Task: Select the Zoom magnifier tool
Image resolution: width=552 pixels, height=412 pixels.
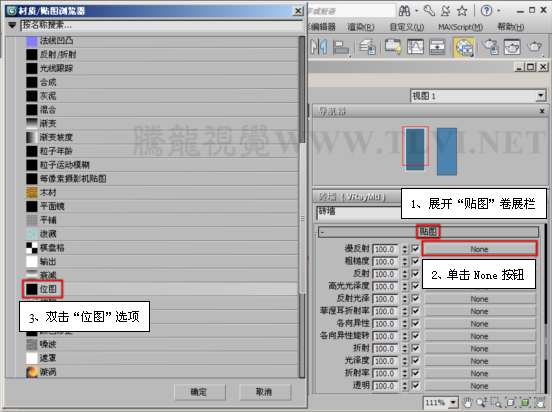Action: tap(481, 402)
